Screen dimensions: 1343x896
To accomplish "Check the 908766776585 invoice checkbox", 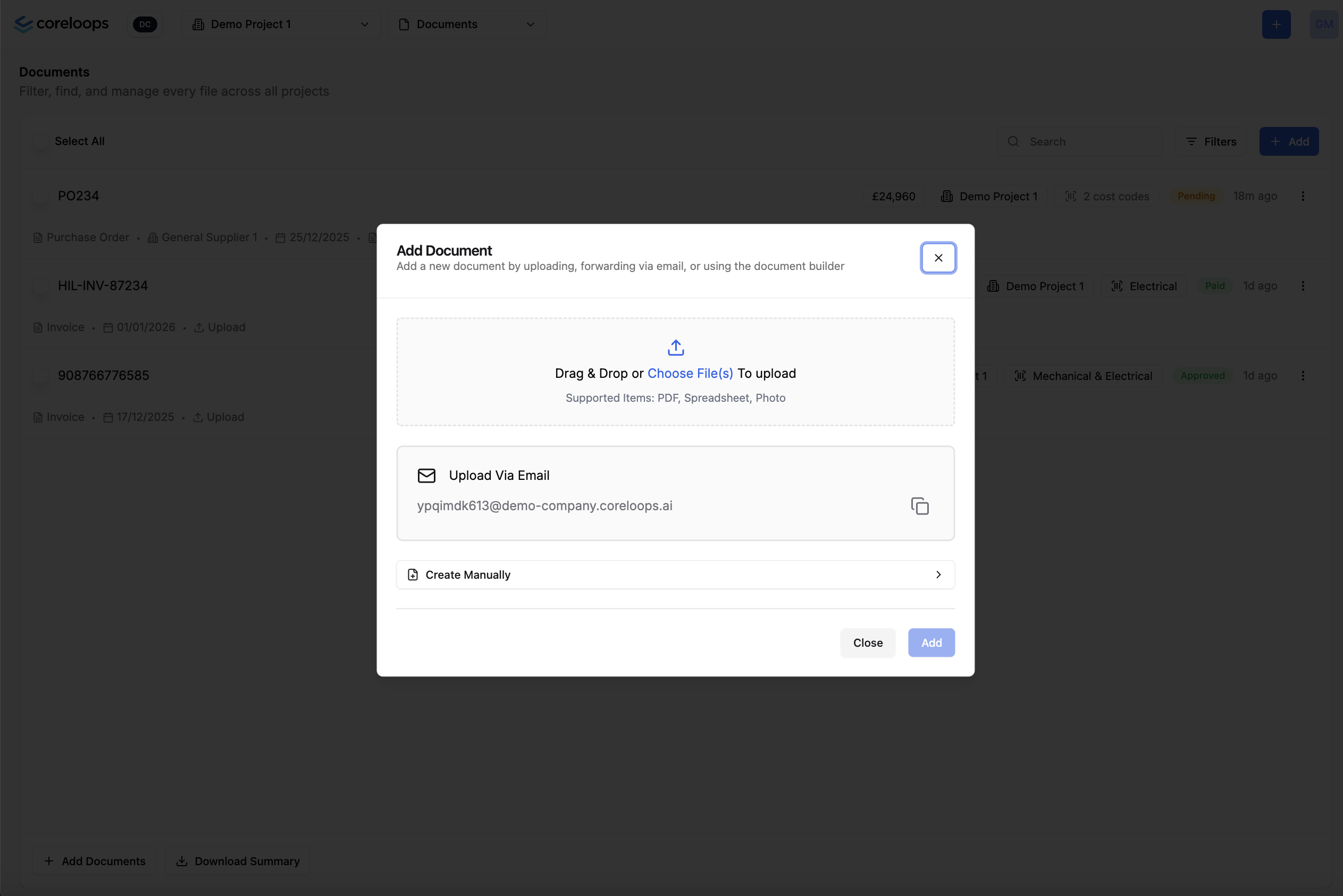I will (40, 375).
